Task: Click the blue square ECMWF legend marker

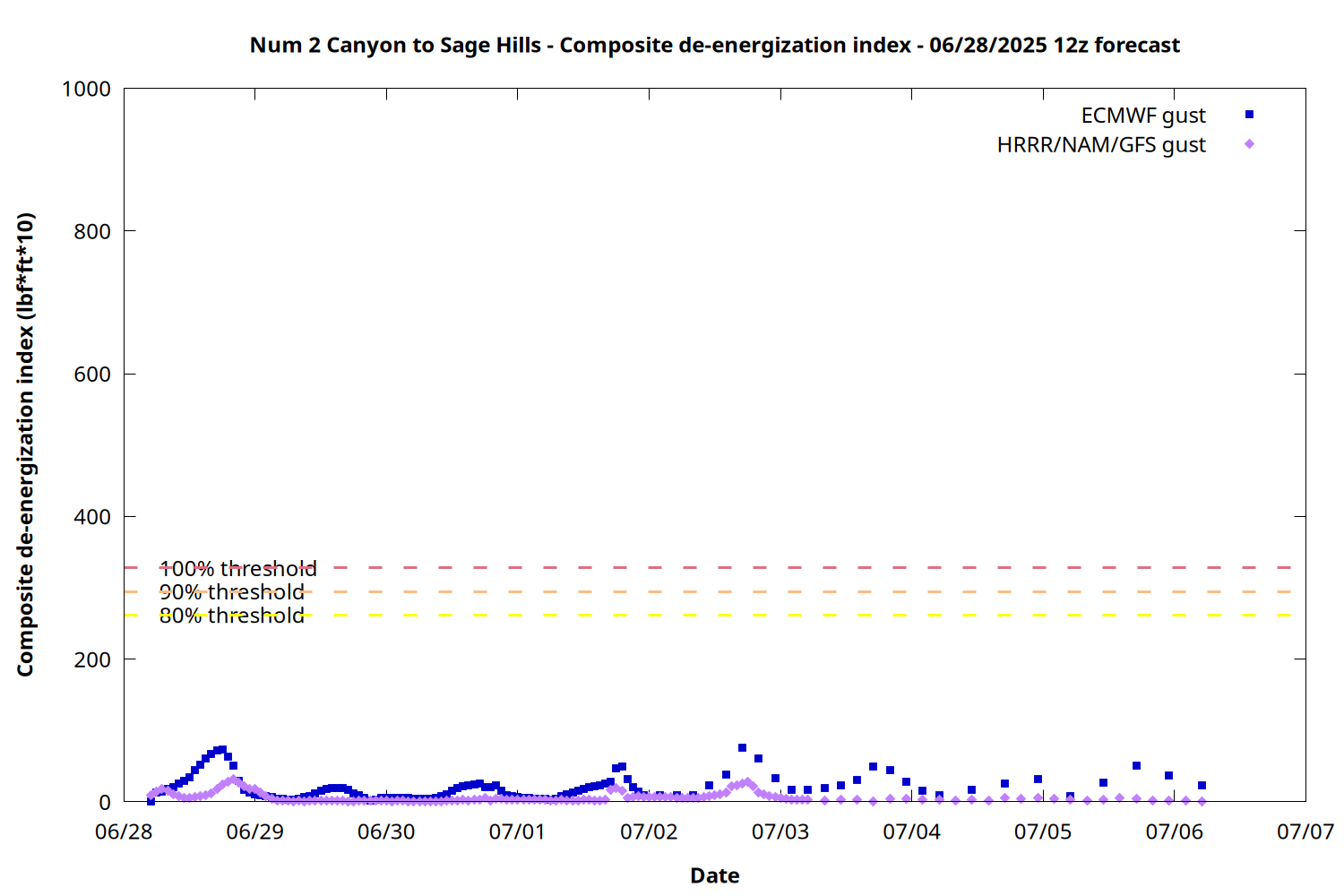Action: click(x=1249, y=115)
